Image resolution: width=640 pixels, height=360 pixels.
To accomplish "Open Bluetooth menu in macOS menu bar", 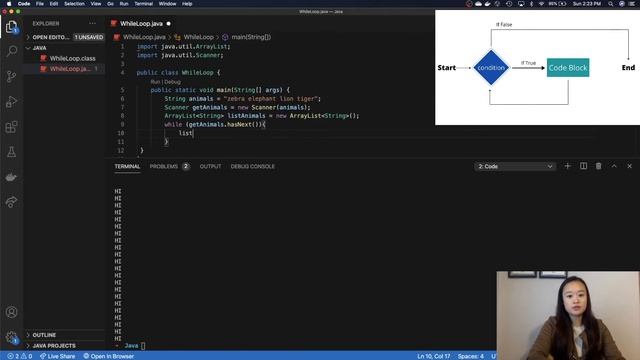I will [x=531, y=4].
